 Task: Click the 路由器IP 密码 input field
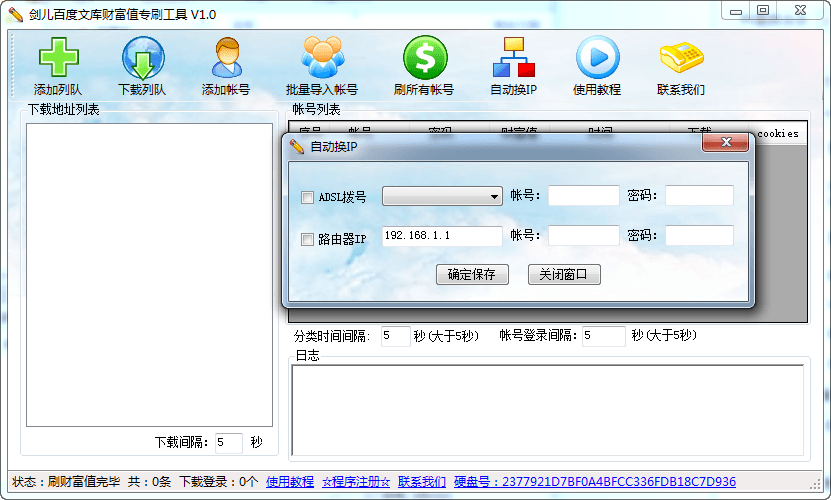tap(700, 235)
